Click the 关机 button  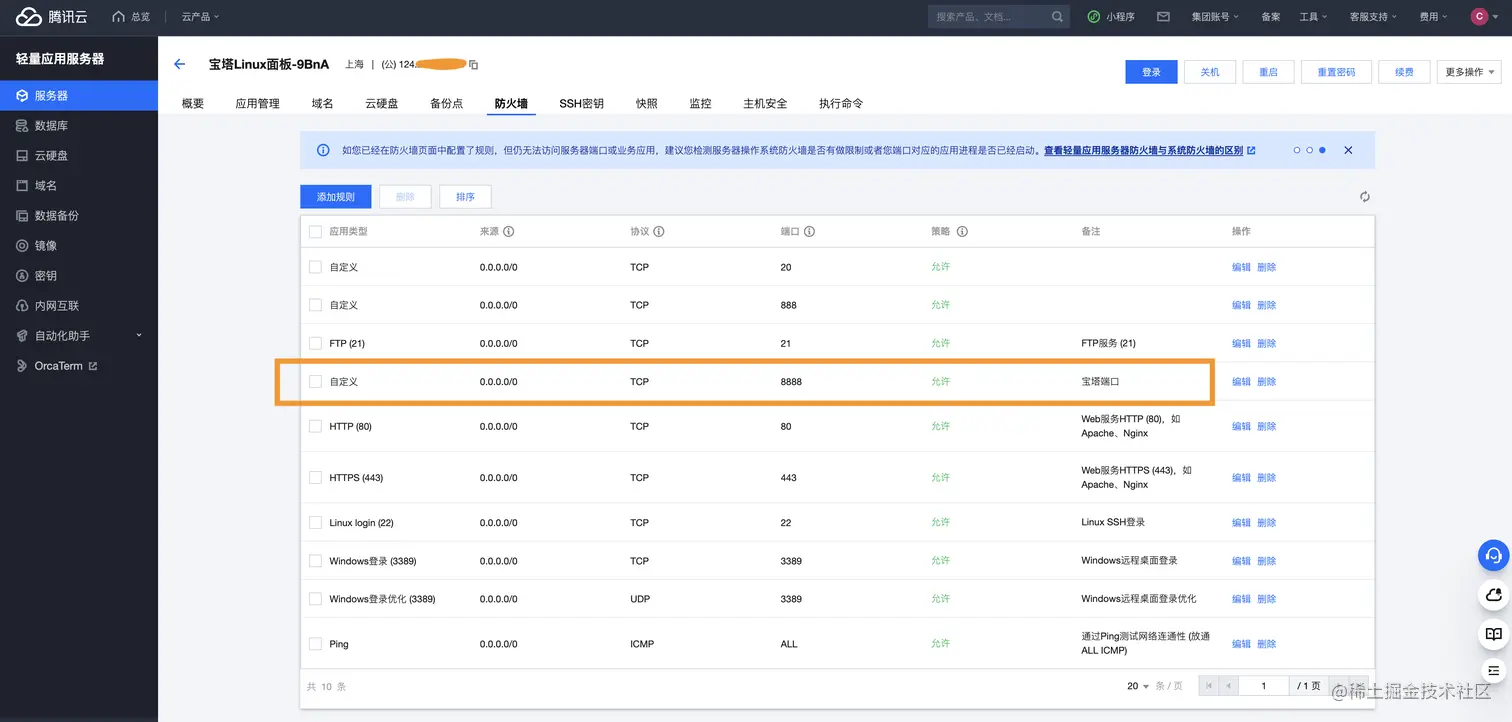tap(1210, 72)
